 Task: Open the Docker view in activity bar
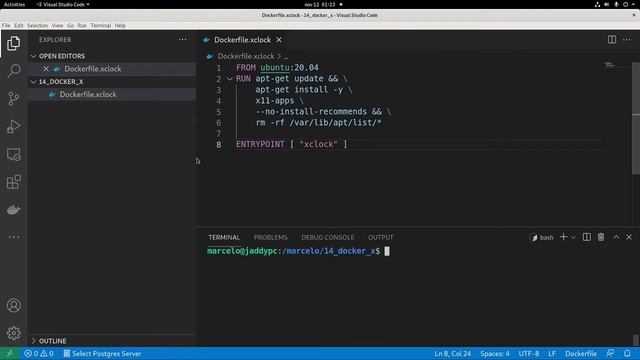(13, 210)
